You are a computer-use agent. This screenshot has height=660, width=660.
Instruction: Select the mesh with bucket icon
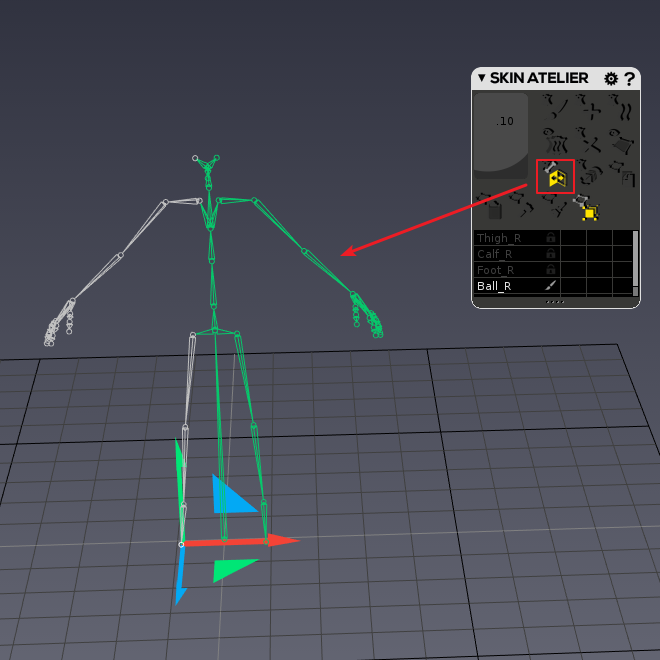click(490, 206)
